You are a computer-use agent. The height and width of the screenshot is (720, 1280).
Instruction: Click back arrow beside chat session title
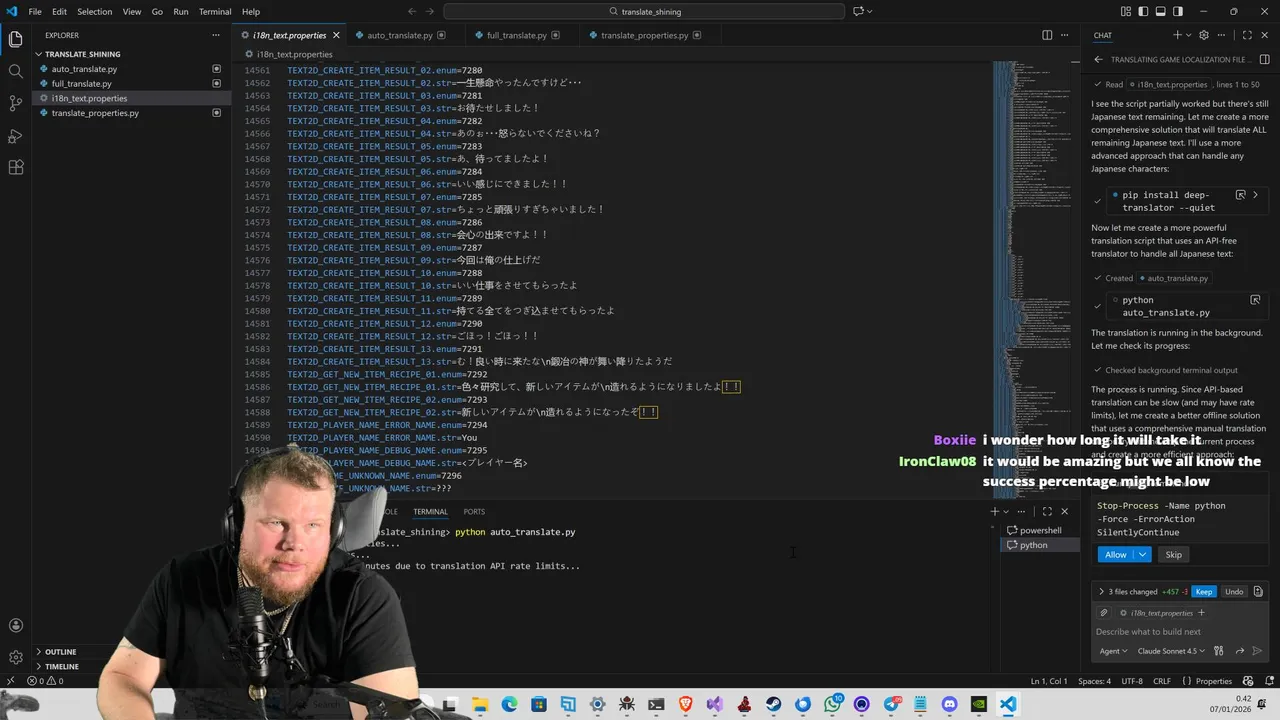coord(1098,59)
